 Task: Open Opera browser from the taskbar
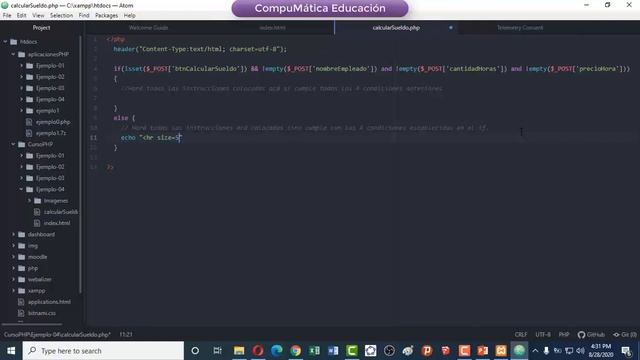[x=258, y=351]
